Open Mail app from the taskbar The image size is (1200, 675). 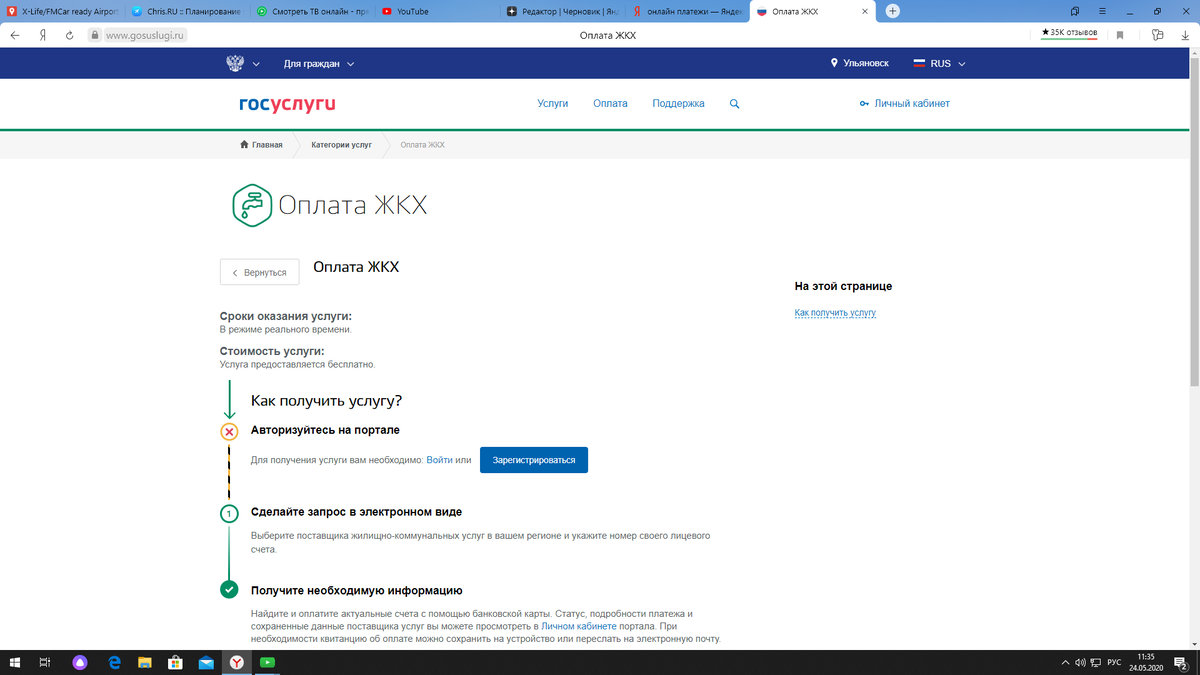tap(206, 662)
